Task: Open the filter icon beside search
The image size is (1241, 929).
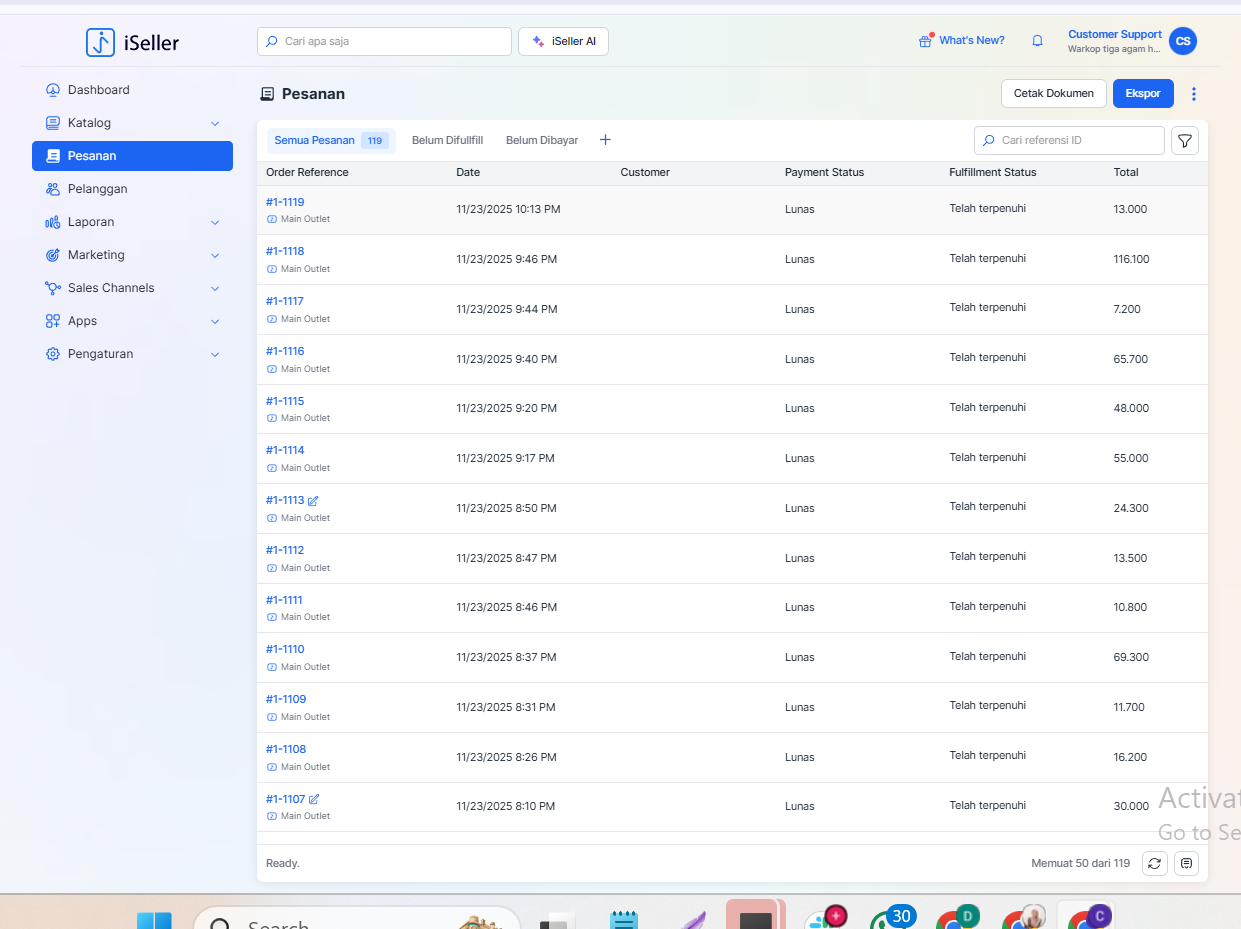Action: 1184,141
